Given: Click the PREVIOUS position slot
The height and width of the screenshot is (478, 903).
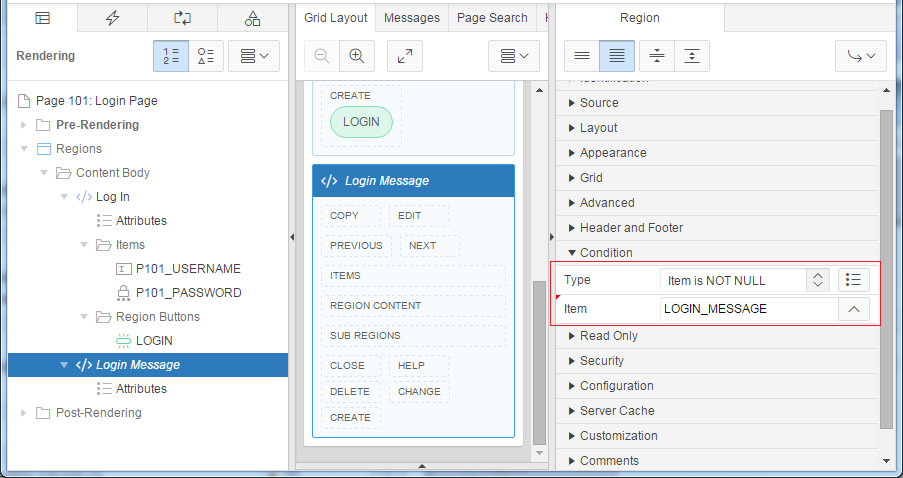Looking at the screenshot, I should pos(356,245).
